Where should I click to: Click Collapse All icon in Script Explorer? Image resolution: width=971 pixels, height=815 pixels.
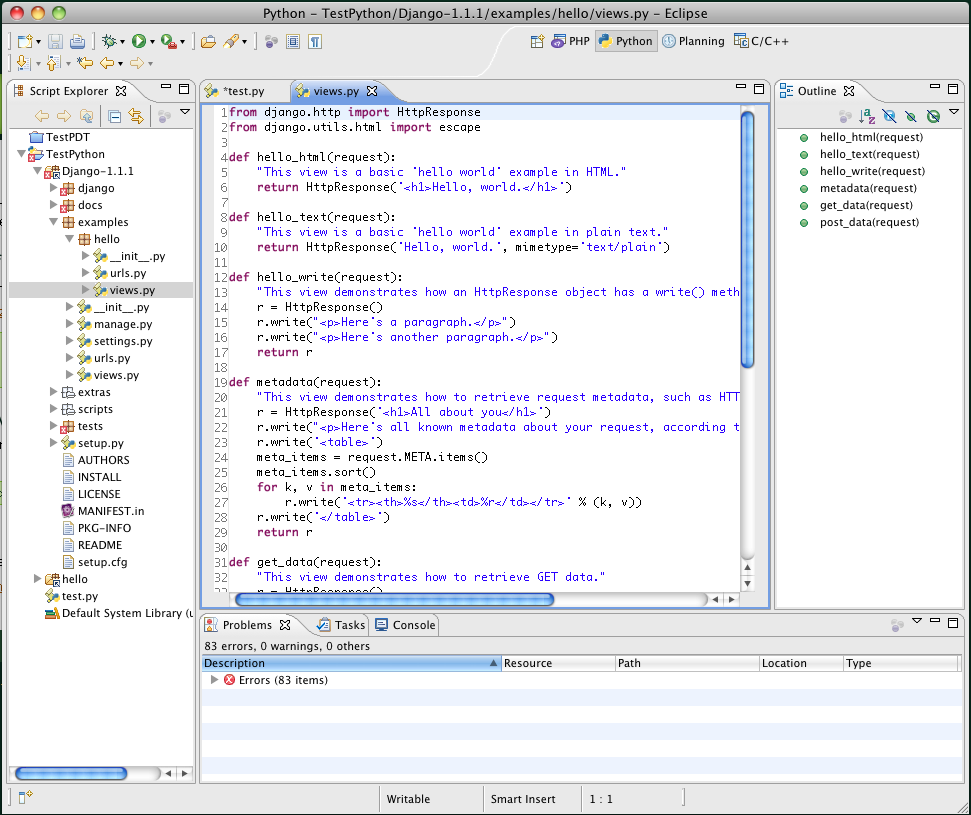click(x=115, y=116)
